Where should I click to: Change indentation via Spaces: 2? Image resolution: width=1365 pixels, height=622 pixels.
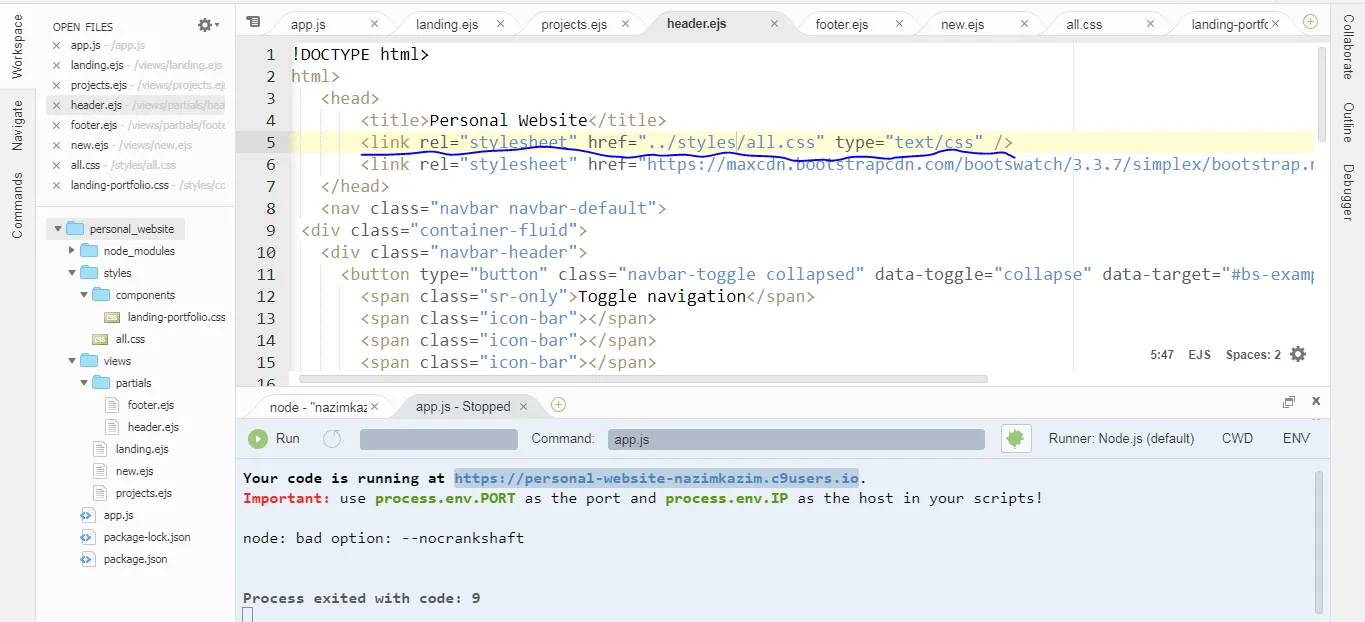tap(1253, 355)
